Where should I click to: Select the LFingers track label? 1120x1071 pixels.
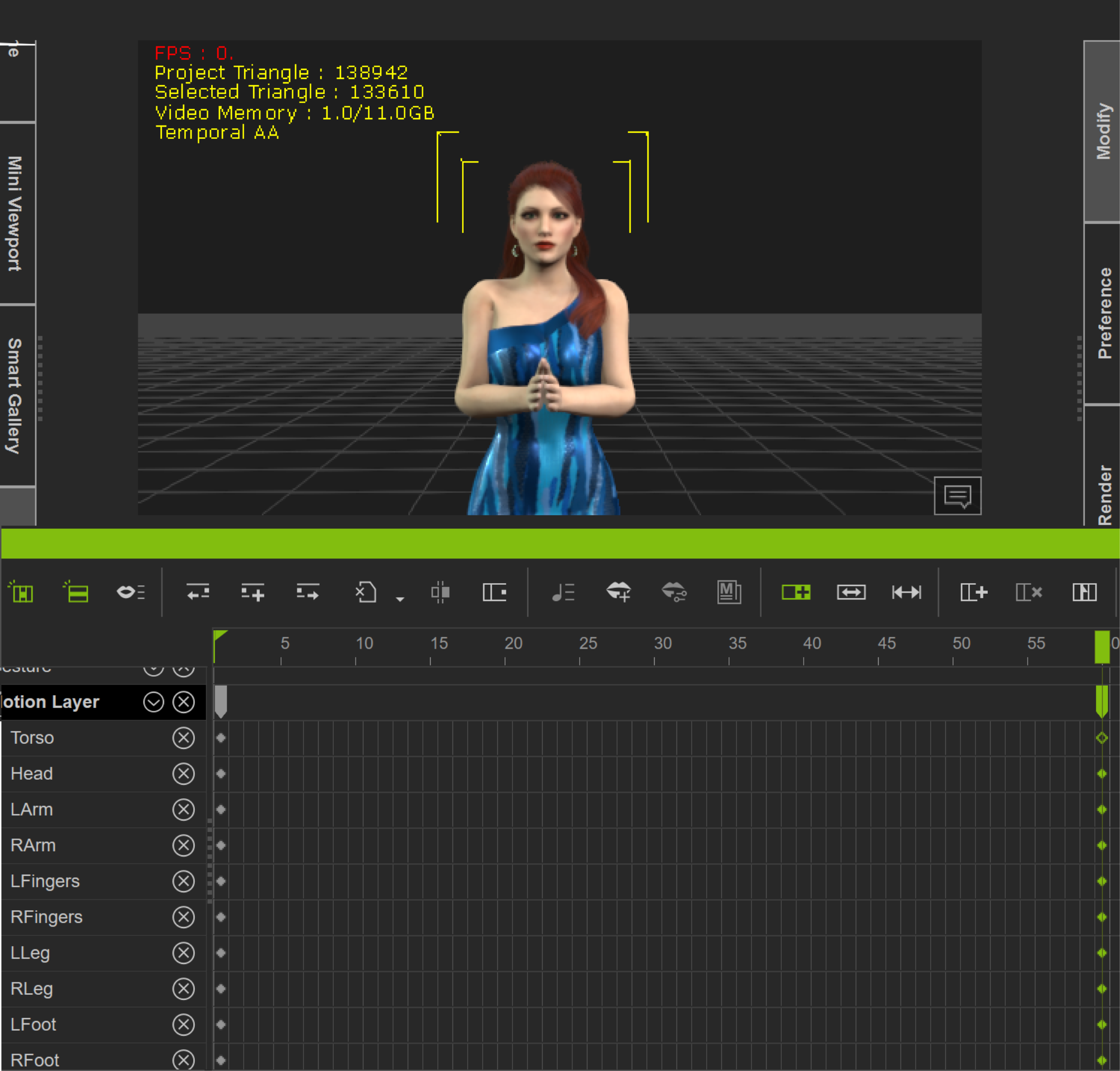45,881
